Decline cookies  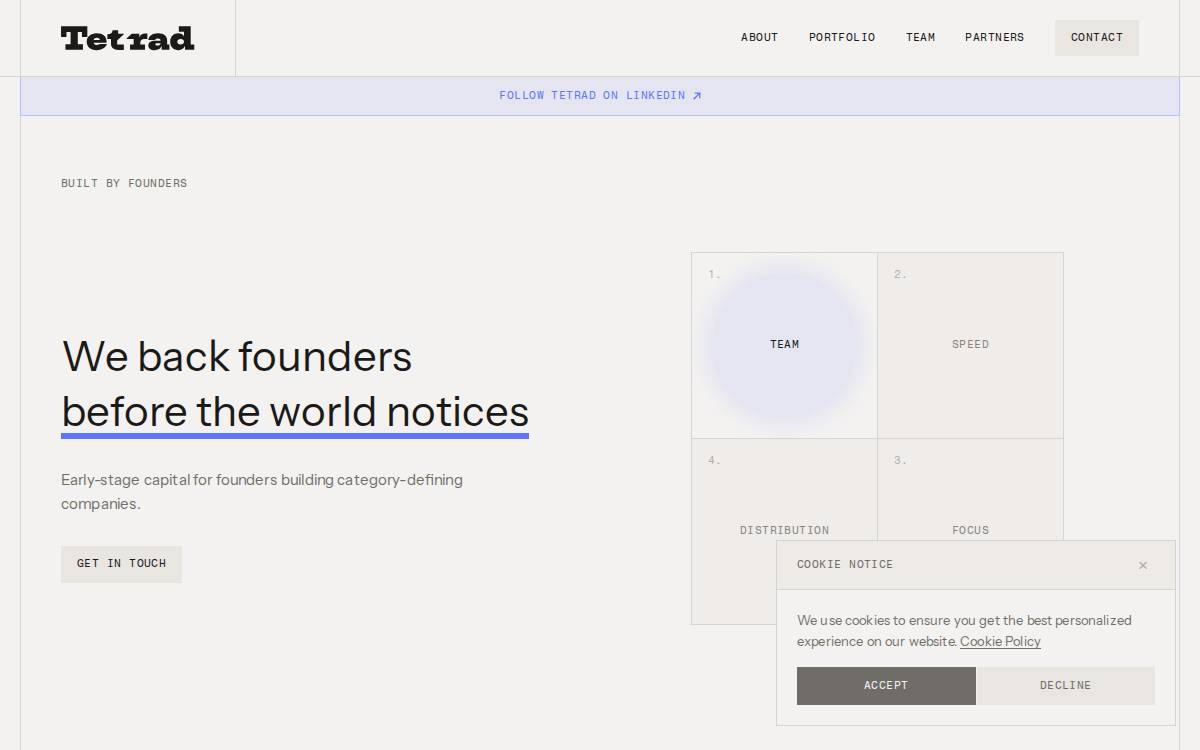(x=1066, y=686)
